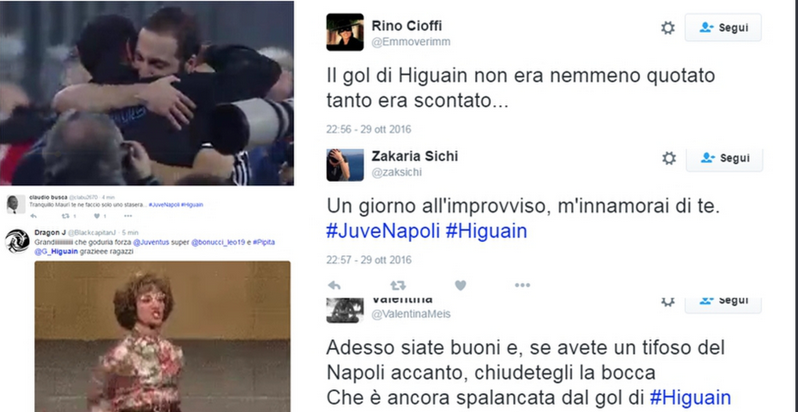Screen dimensions: 798x412
Task: Open the GIF of curly-haired woman
Action: pyautogui.click(x=162, y=337)
